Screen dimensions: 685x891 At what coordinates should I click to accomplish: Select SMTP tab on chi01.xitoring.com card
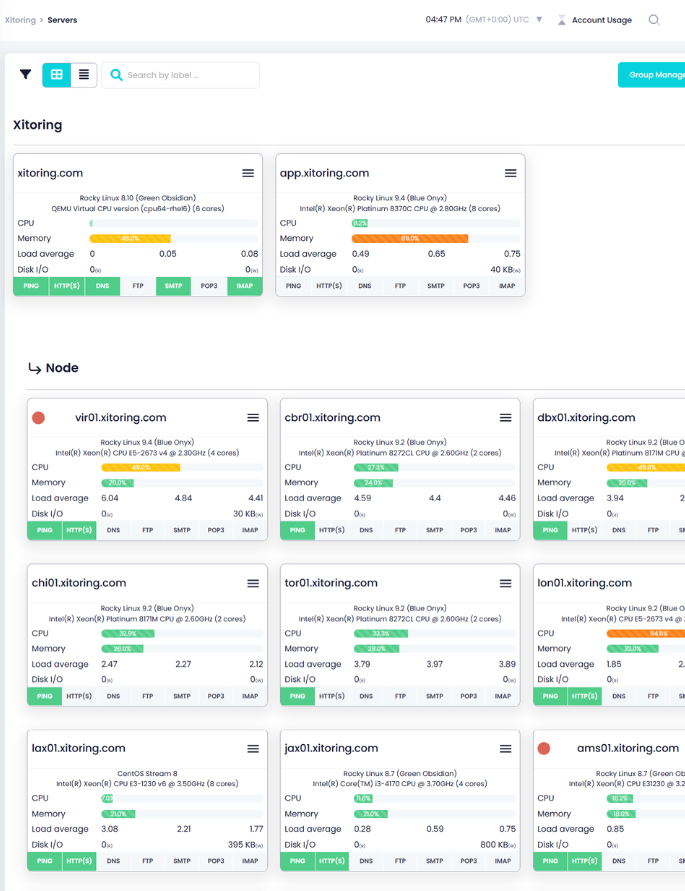point(182,696)
